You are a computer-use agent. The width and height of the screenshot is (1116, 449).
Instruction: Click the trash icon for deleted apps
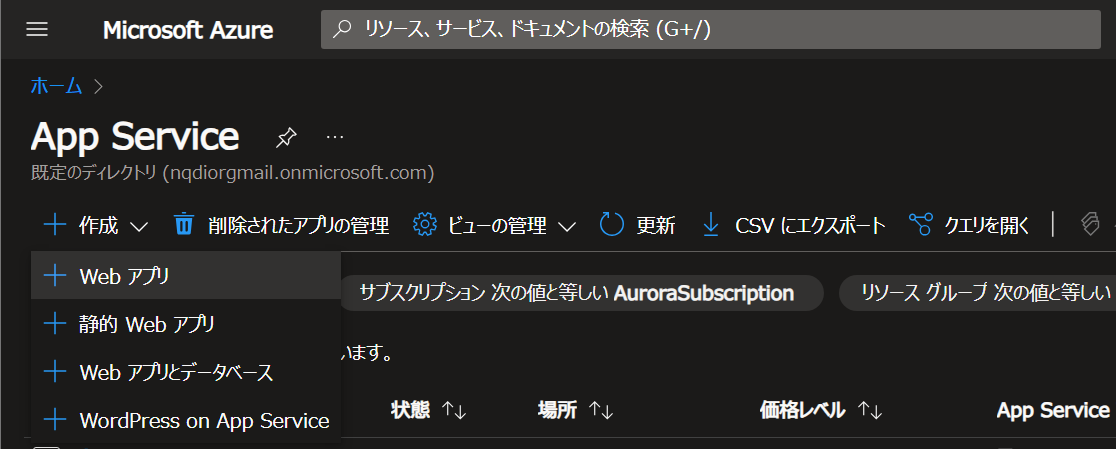click(184, 225)
